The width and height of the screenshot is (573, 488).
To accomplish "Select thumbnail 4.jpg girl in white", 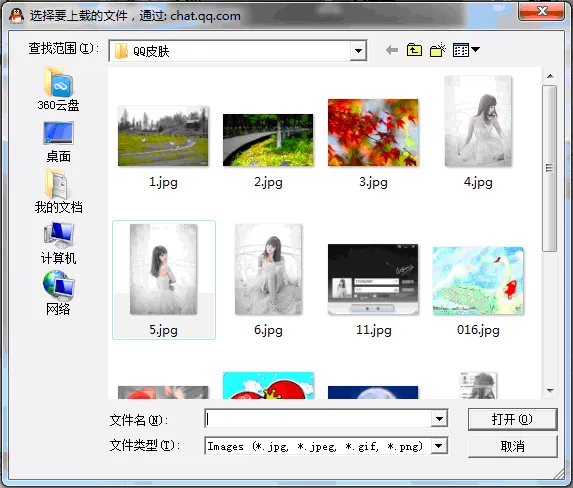I will click(478, 121).
